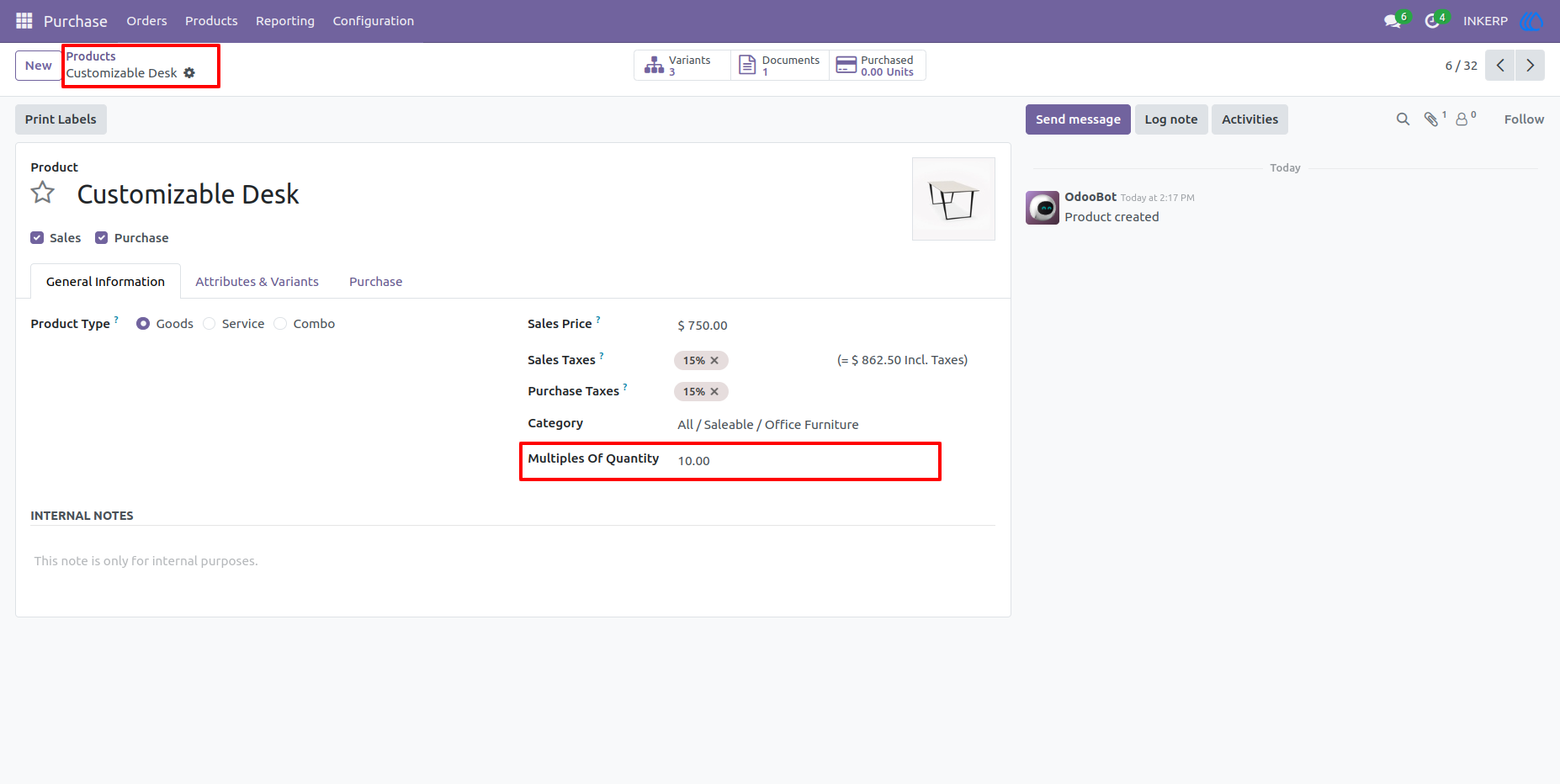The height and width of the screenshot is (784, 1560).
Task: Show help tooltip next to Purchase Taxes
Action: coord(625,387)
